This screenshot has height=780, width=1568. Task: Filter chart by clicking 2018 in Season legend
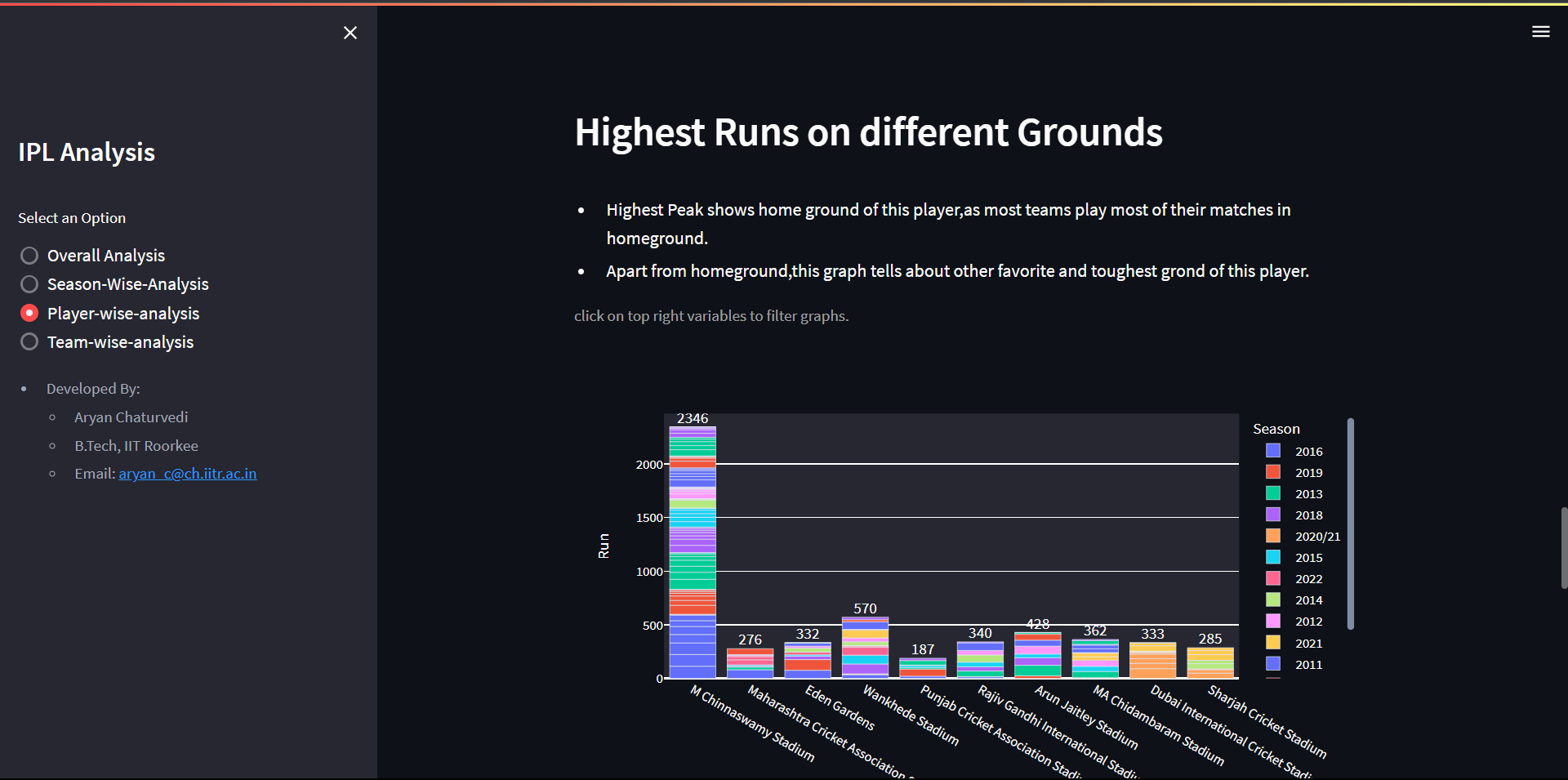click(1274, 515)
